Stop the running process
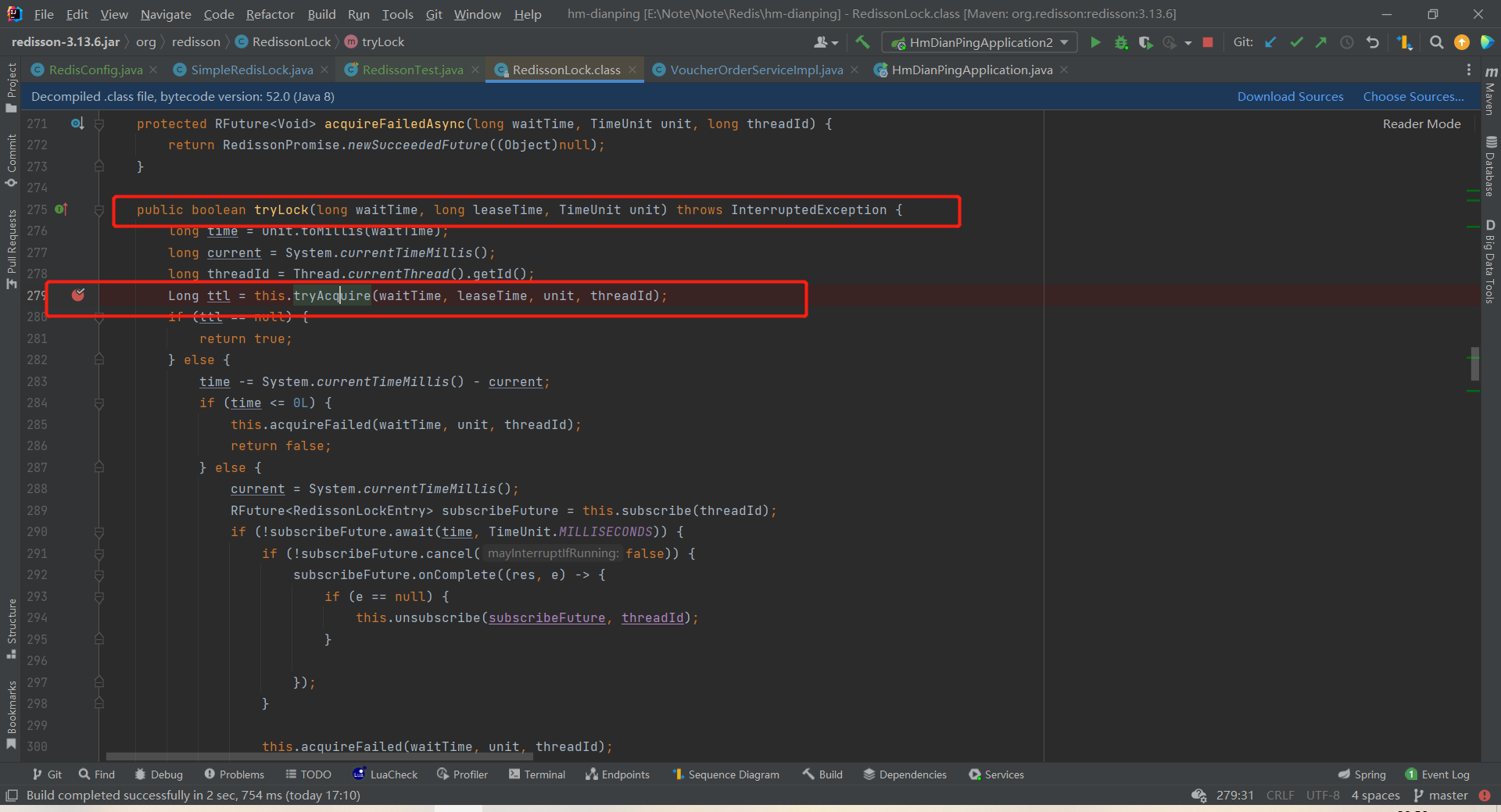Screen dimensions: 1501x812 [x=1208, y=42]
